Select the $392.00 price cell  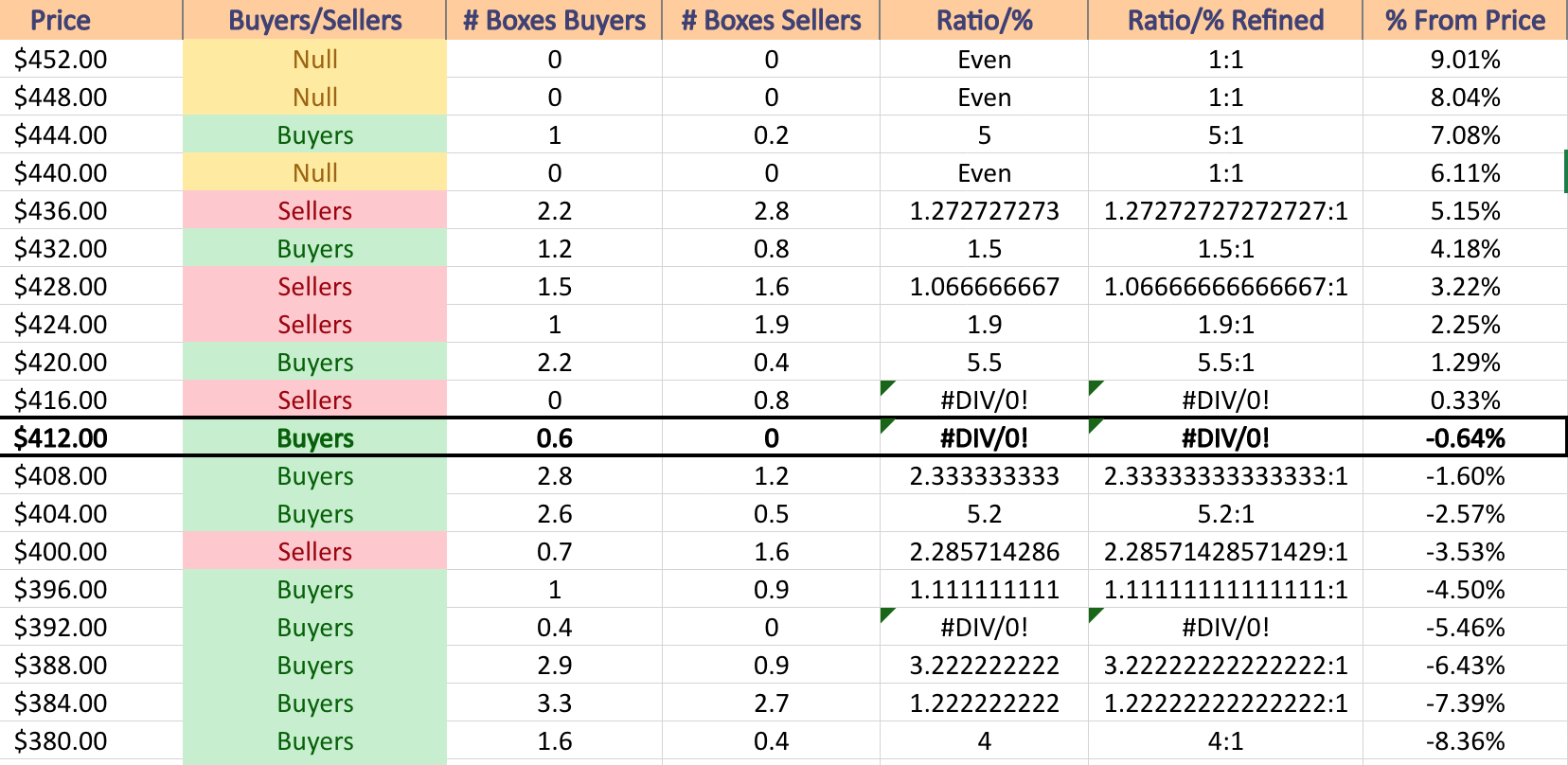91,627
